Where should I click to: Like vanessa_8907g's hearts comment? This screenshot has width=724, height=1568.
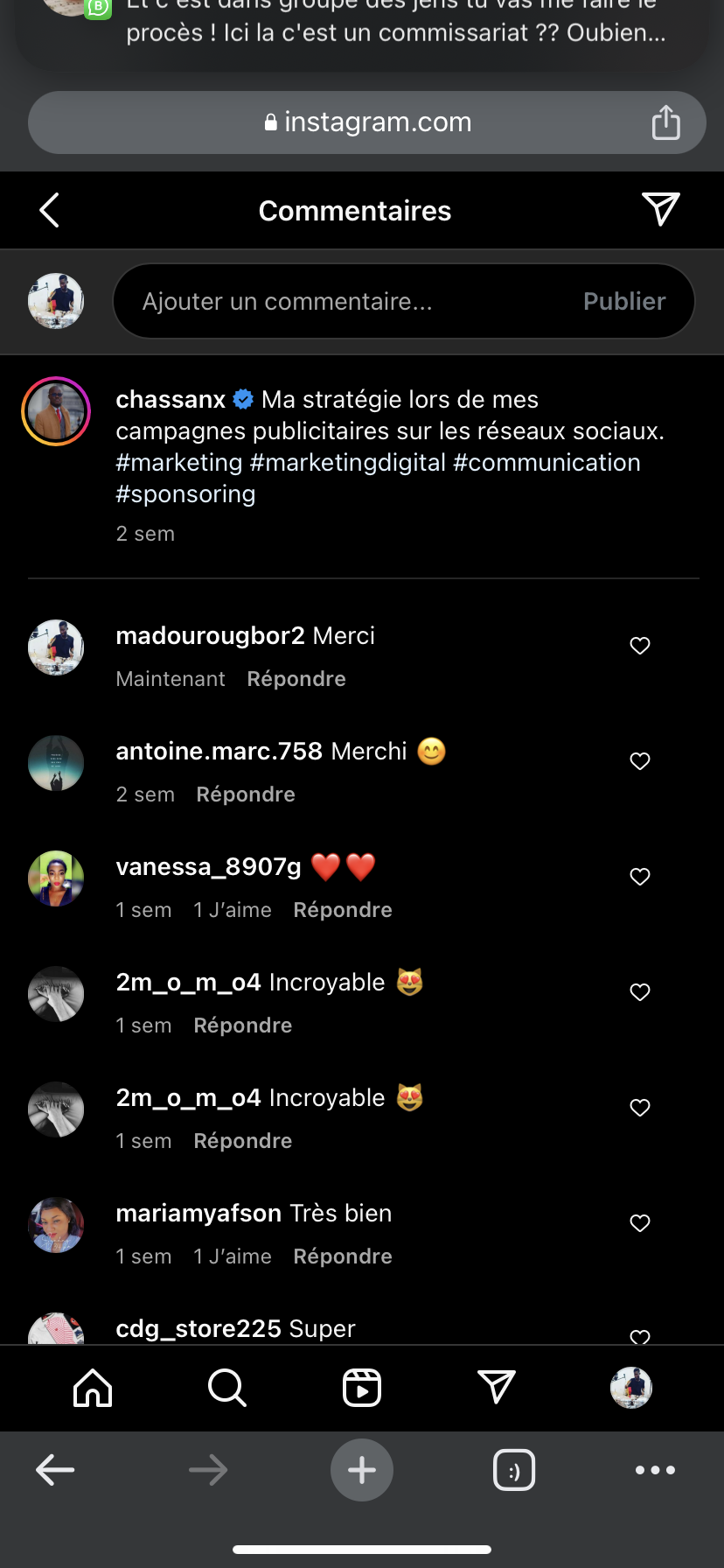[640, 877]
